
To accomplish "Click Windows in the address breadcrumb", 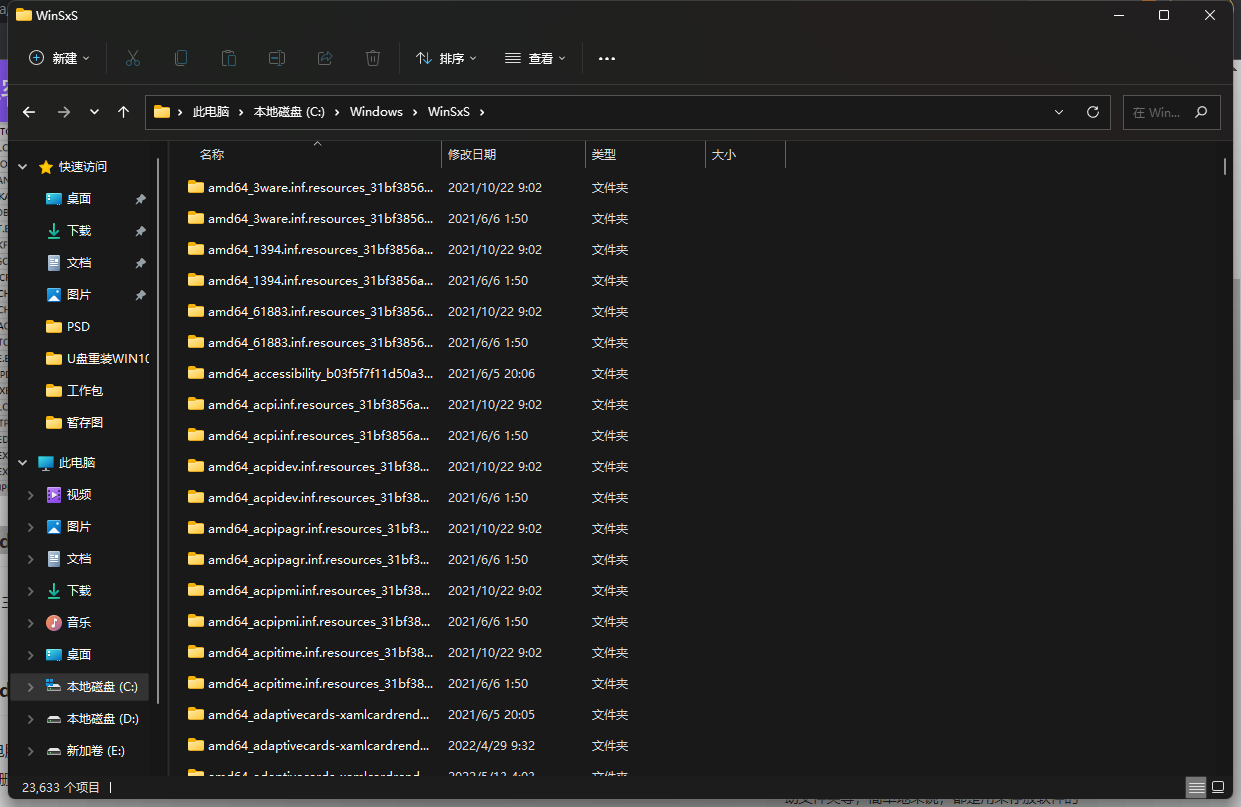I will (x=376, y=112).
